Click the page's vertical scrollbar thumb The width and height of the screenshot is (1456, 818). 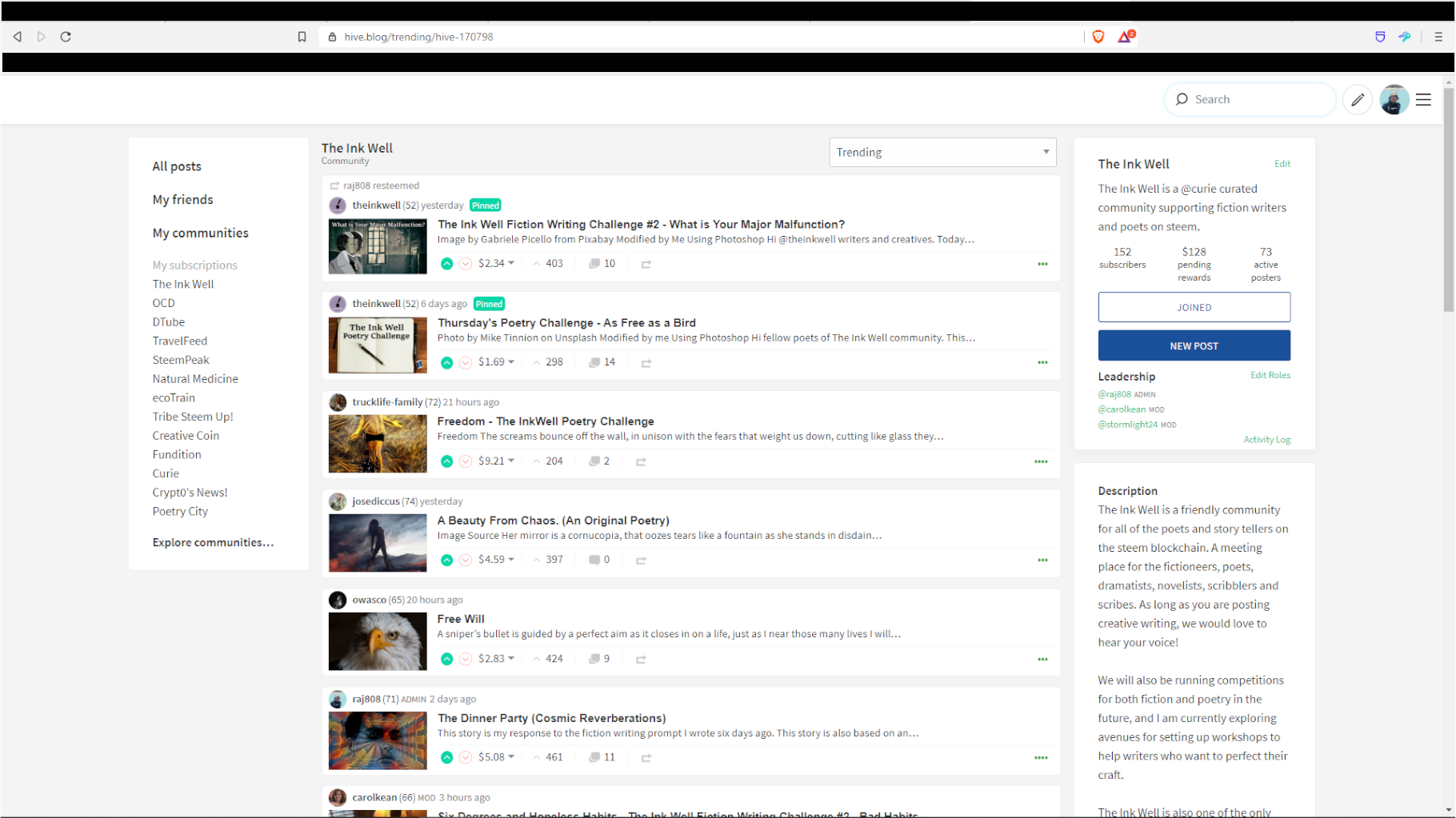[1448, 200]
